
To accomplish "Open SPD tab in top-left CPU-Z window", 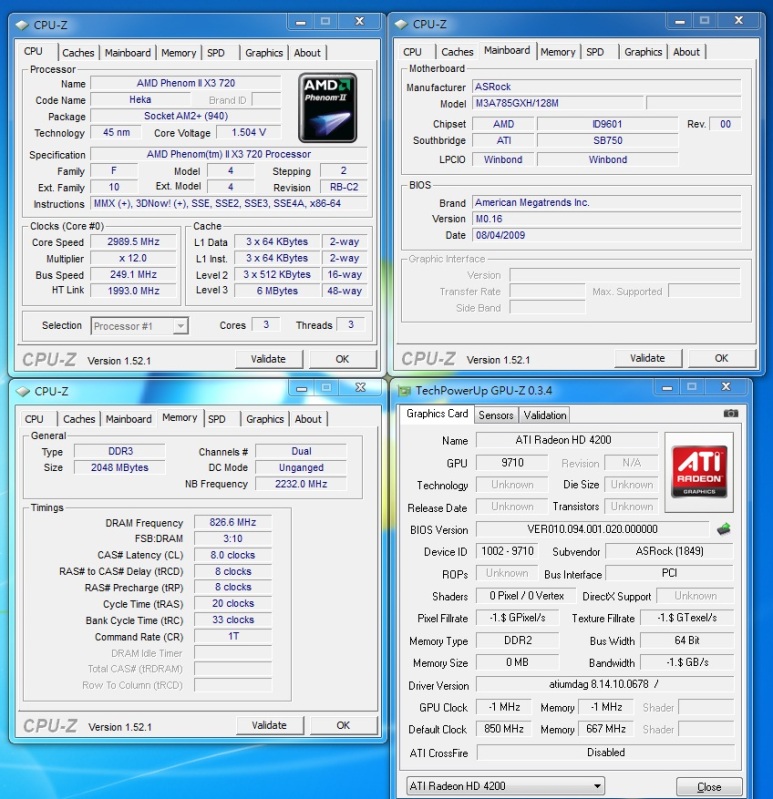I will (216, 52).
